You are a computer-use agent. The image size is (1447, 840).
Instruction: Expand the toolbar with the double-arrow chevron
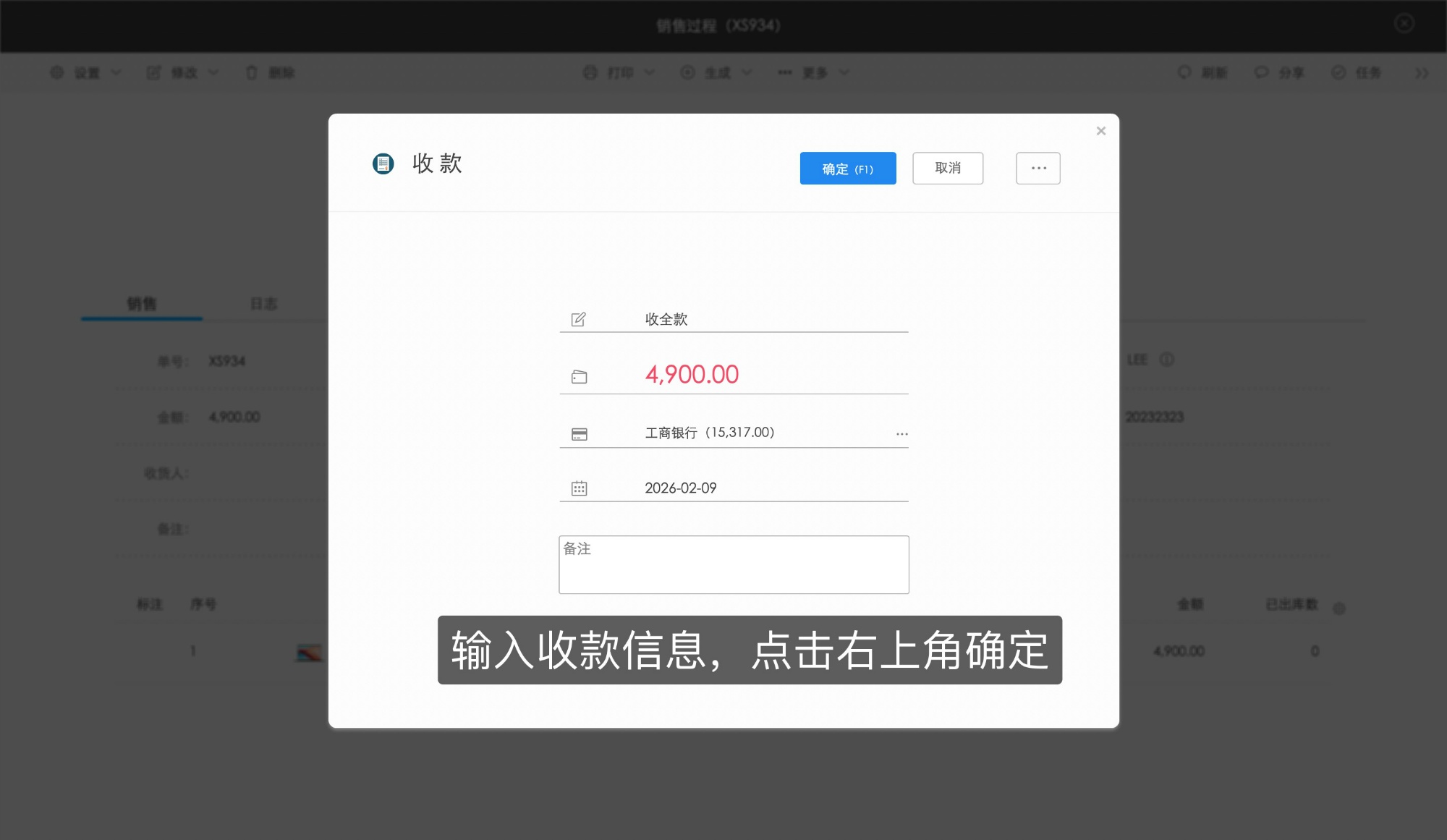(x=1422, y=72)
